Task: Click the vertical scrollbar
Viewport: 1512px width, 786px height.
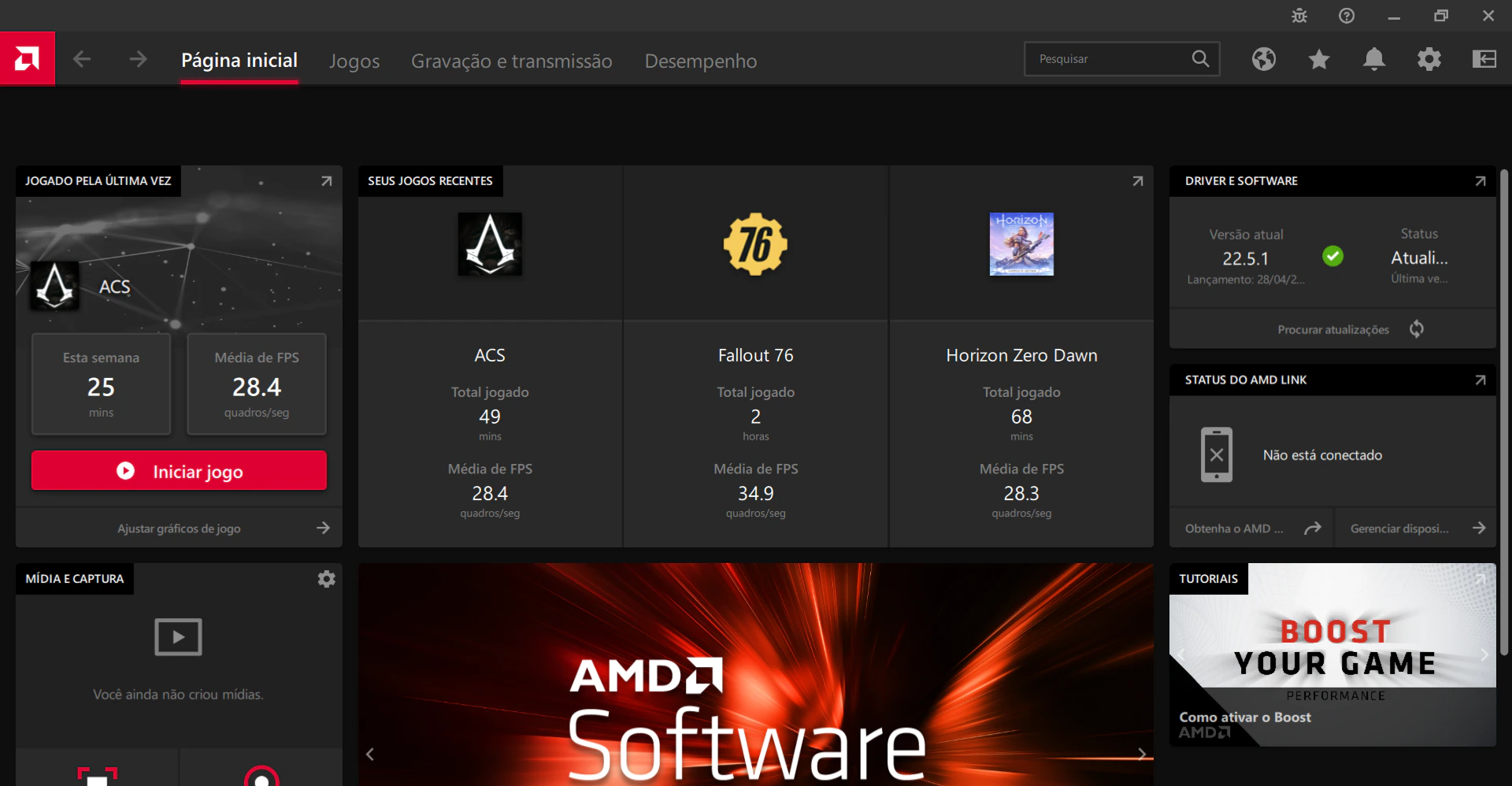Action: [1504, 412]
